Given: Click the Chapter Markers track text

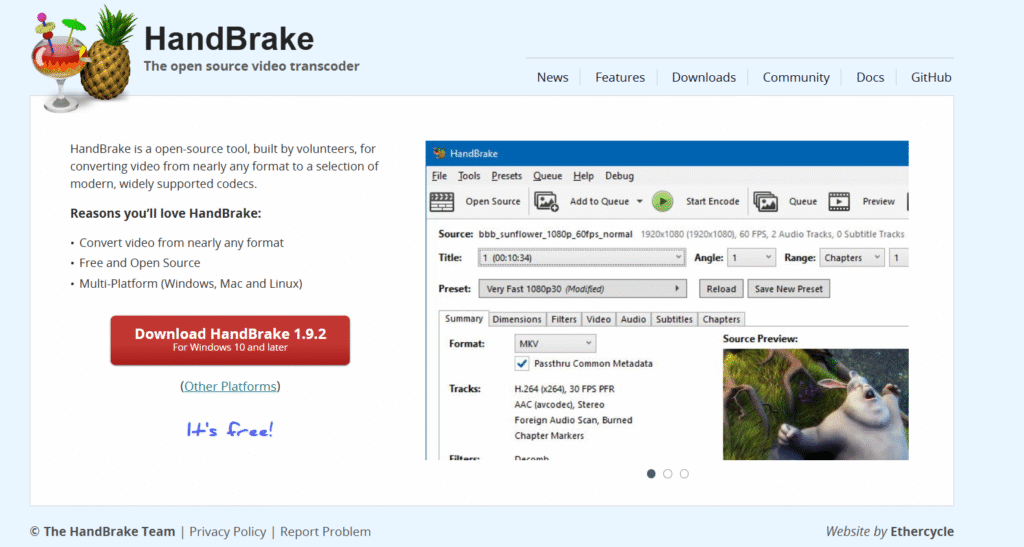Looking at the screenshot, I should pos(549,436).
